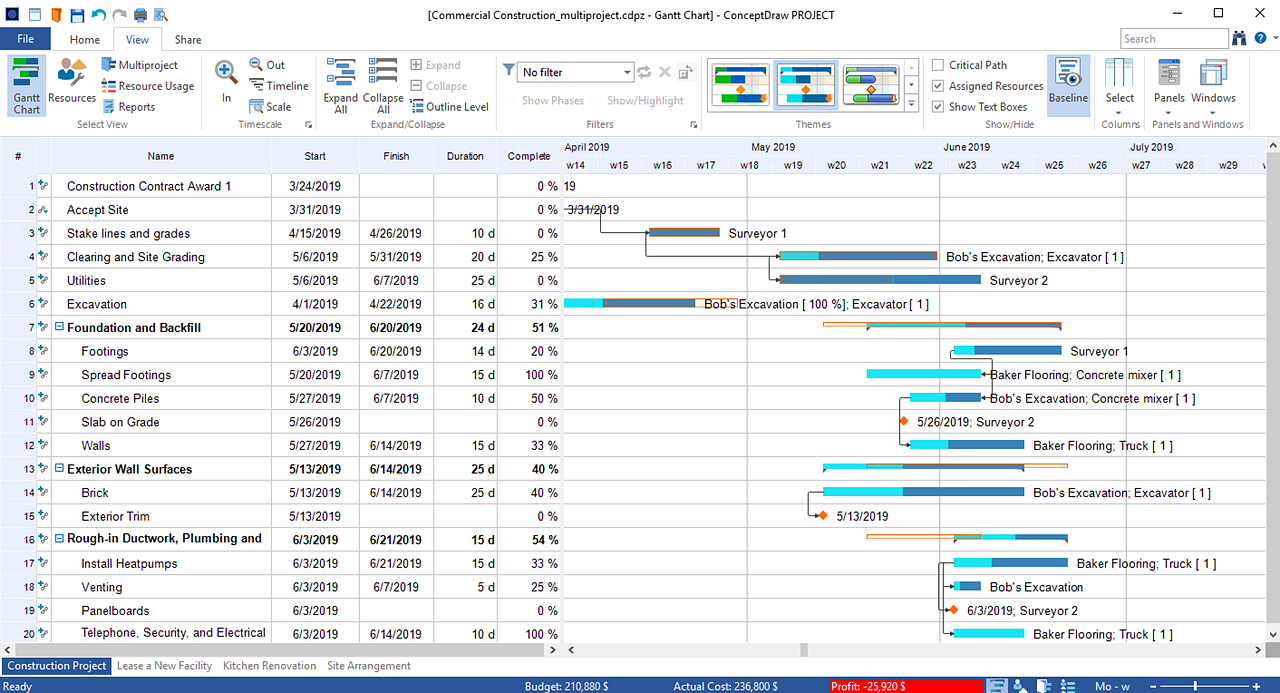Click the Outline Level button
Screen dimensions: 1280x693
449,107
